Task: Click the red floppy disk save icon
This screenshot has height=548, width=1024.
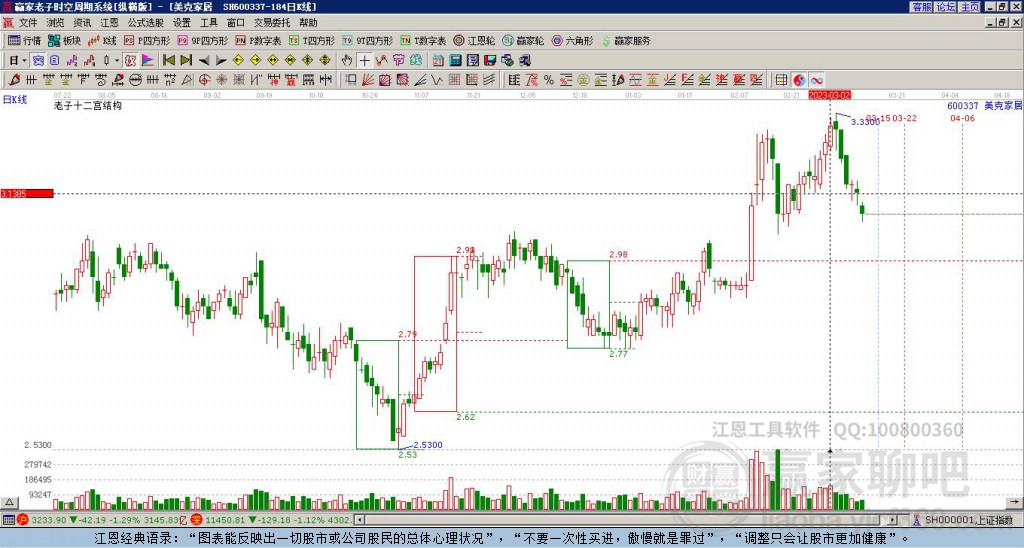Action: pyautogui.click(x=490, y=61)
